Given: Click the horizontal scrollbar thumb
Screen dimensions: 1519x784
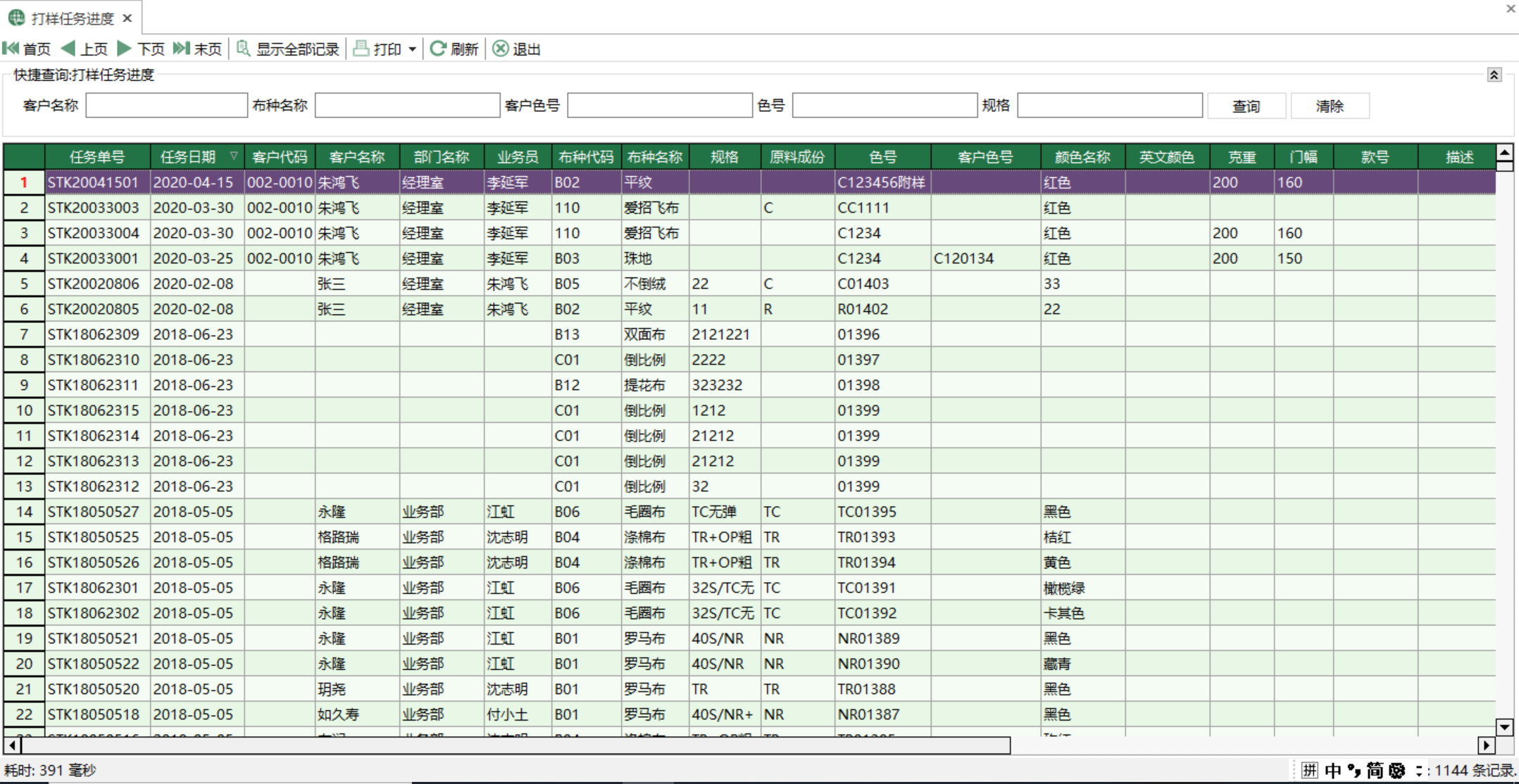Looking at the screenshot, I should pos(515,745).
